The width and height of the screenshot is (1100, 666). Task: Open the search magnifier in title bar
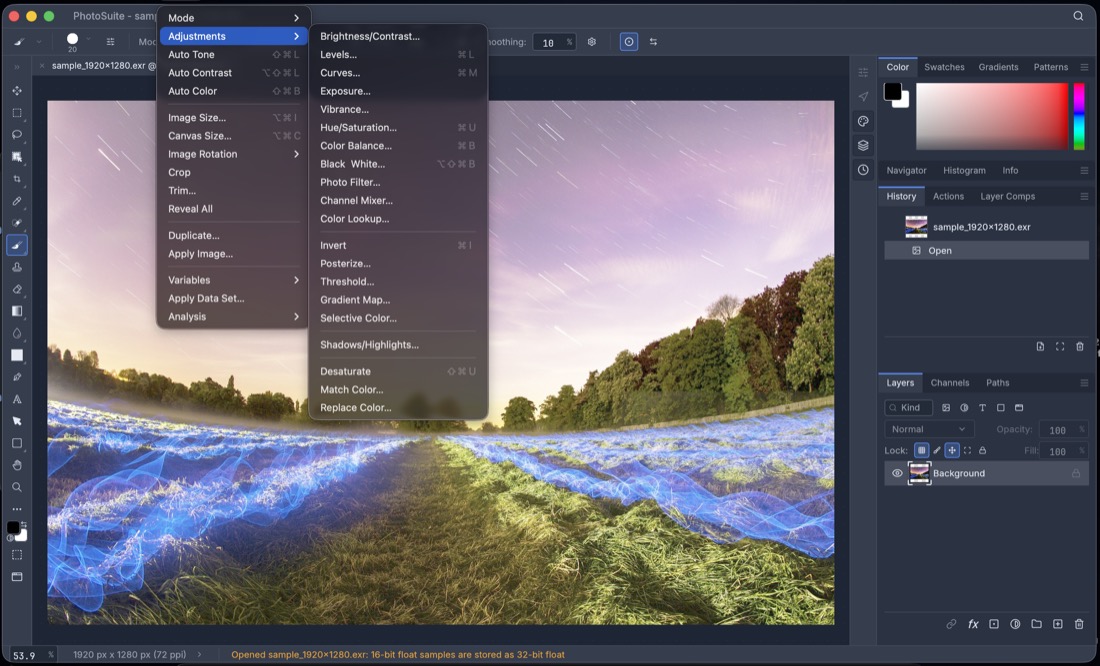point(1078,15)
